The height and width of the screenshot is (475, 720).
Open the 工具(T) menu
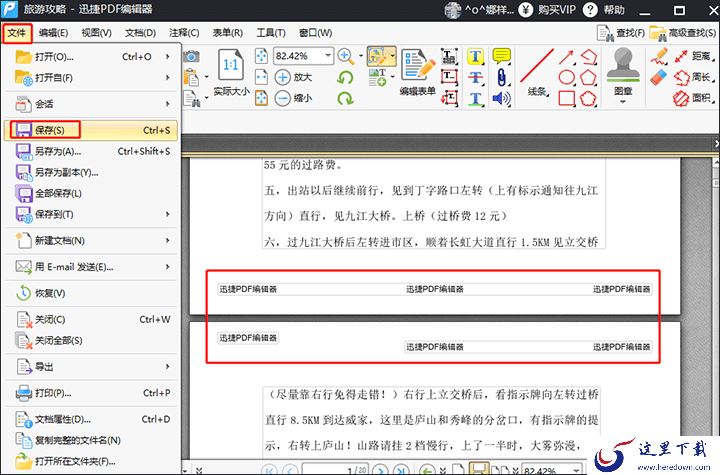click(270, 33)
